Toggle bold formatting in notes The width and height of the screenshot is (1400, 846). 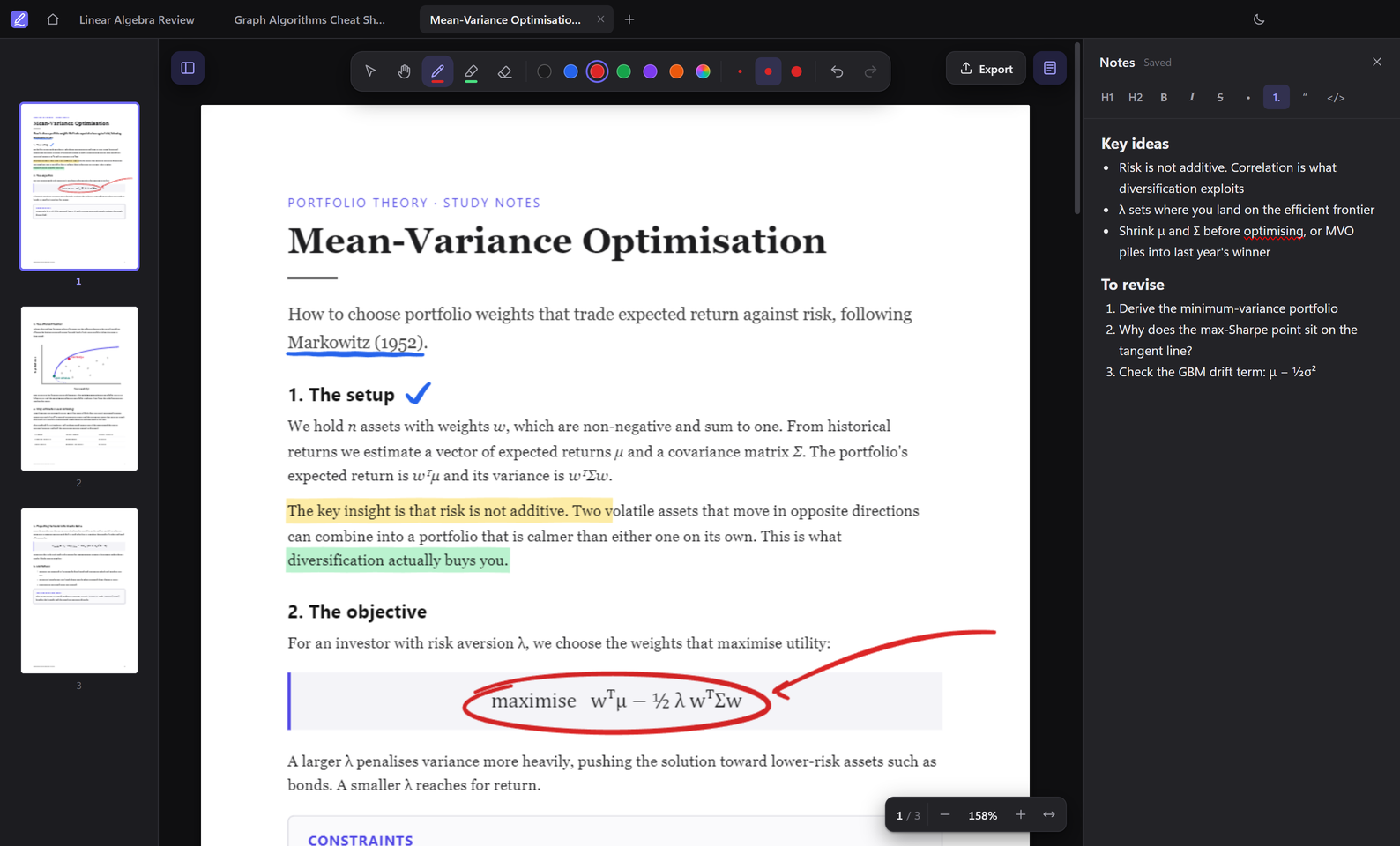pos(1164,98)
